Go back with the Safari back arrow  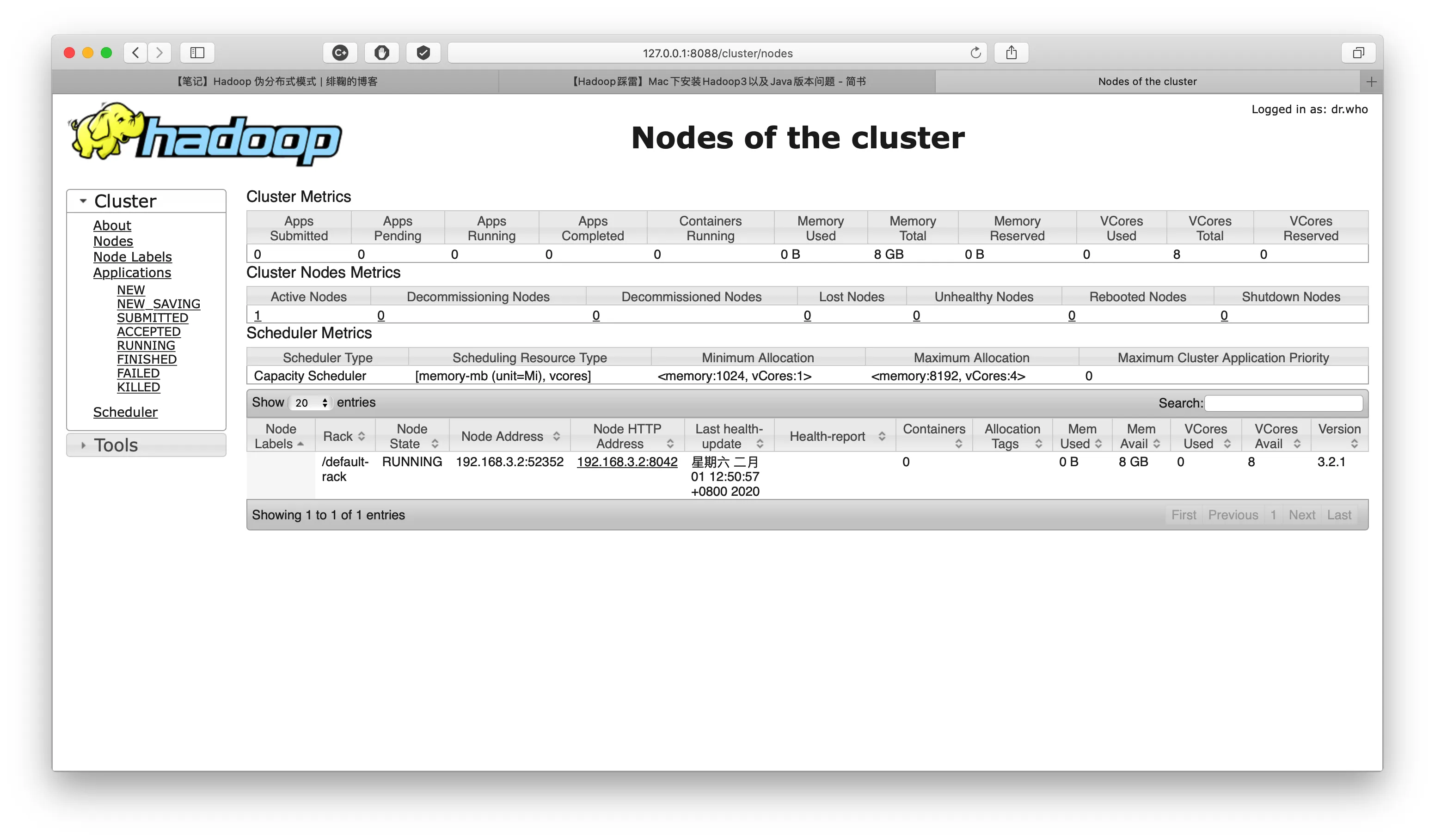click(x=135, y=53)
